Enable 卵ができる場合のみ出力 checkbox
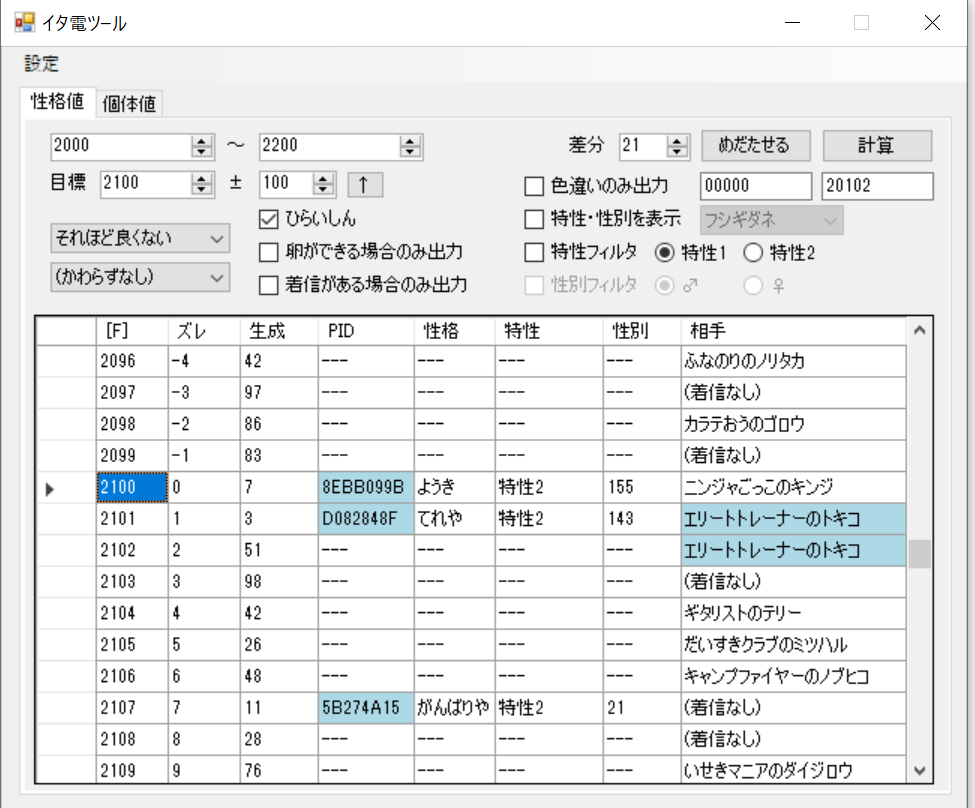The image size is (975, 808). point(269,252)
